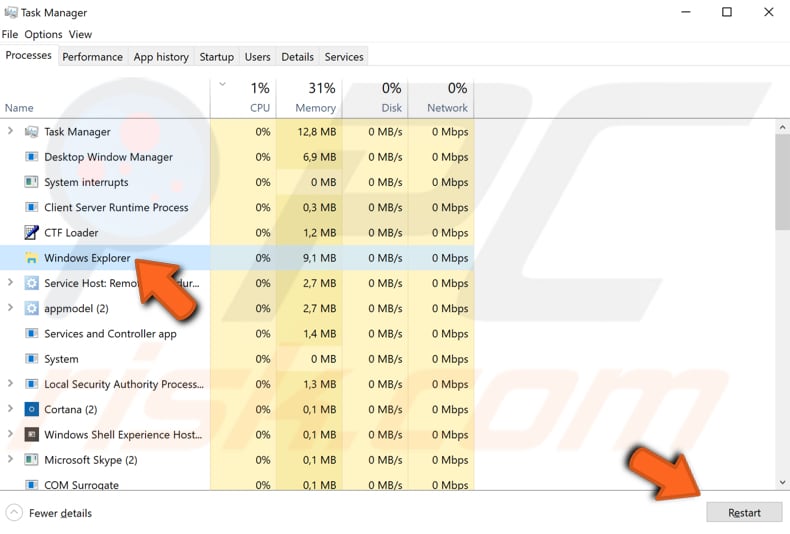Click the COM Surrogate process icon
Viewport: 790px width, 534px height.
[x=31, y=485]
